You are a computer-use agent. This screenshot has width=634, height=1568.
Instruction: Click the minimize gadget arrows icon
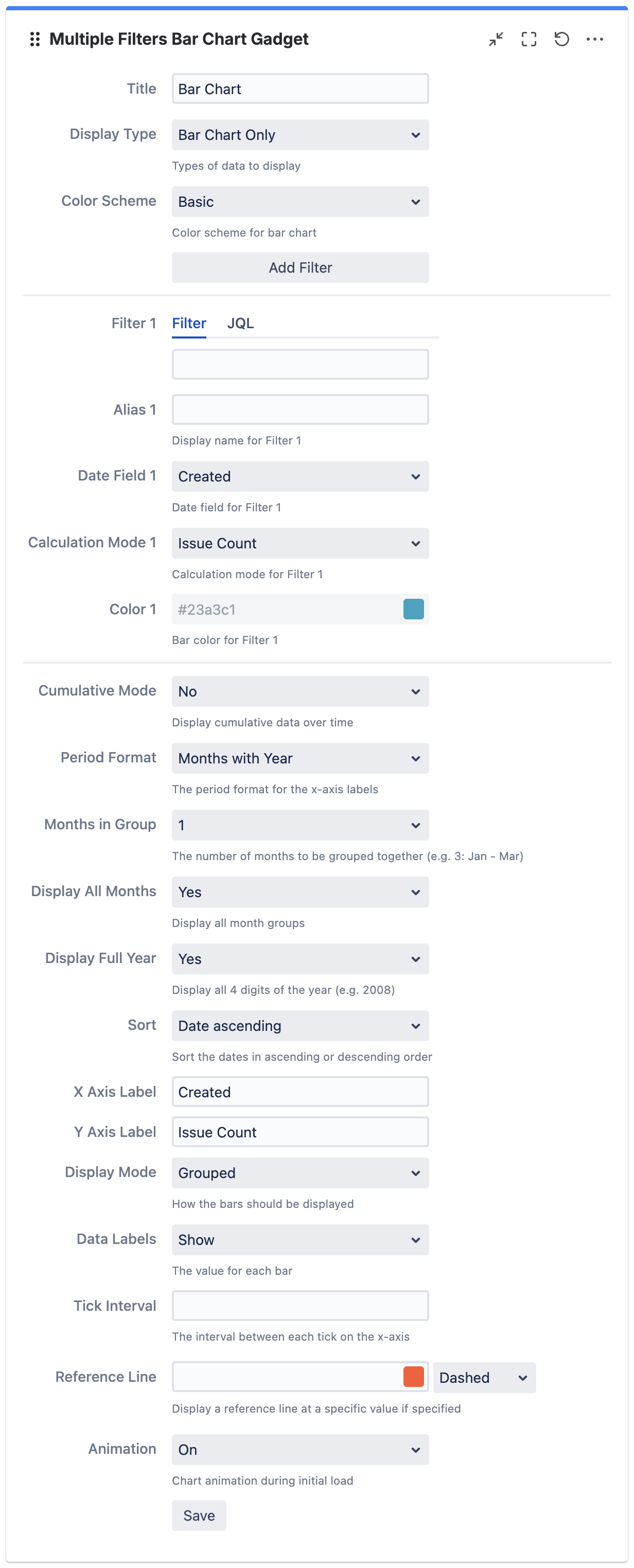point(496,40)
